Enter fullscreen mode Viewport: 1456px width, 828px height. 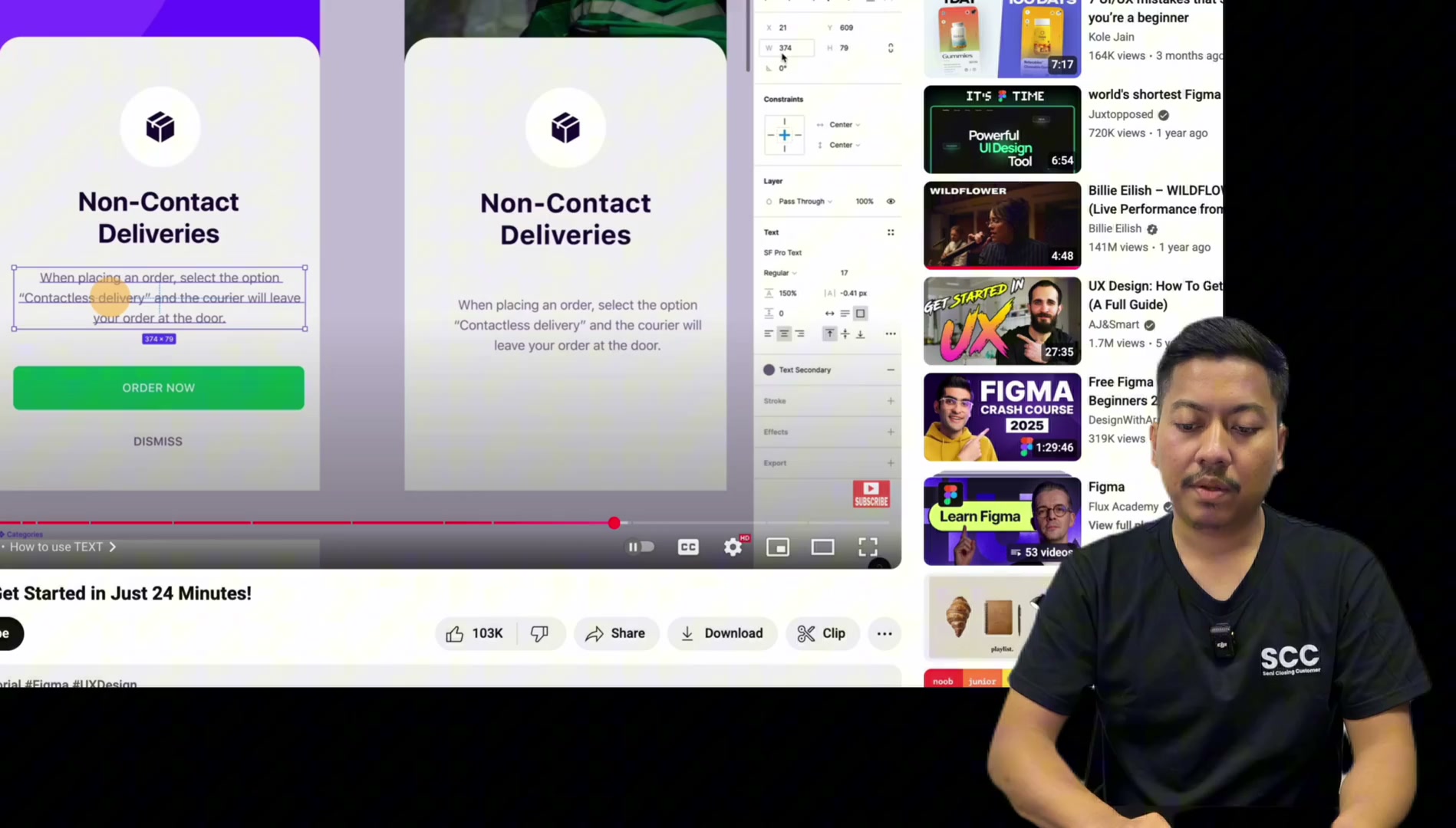tap(868, 547)
